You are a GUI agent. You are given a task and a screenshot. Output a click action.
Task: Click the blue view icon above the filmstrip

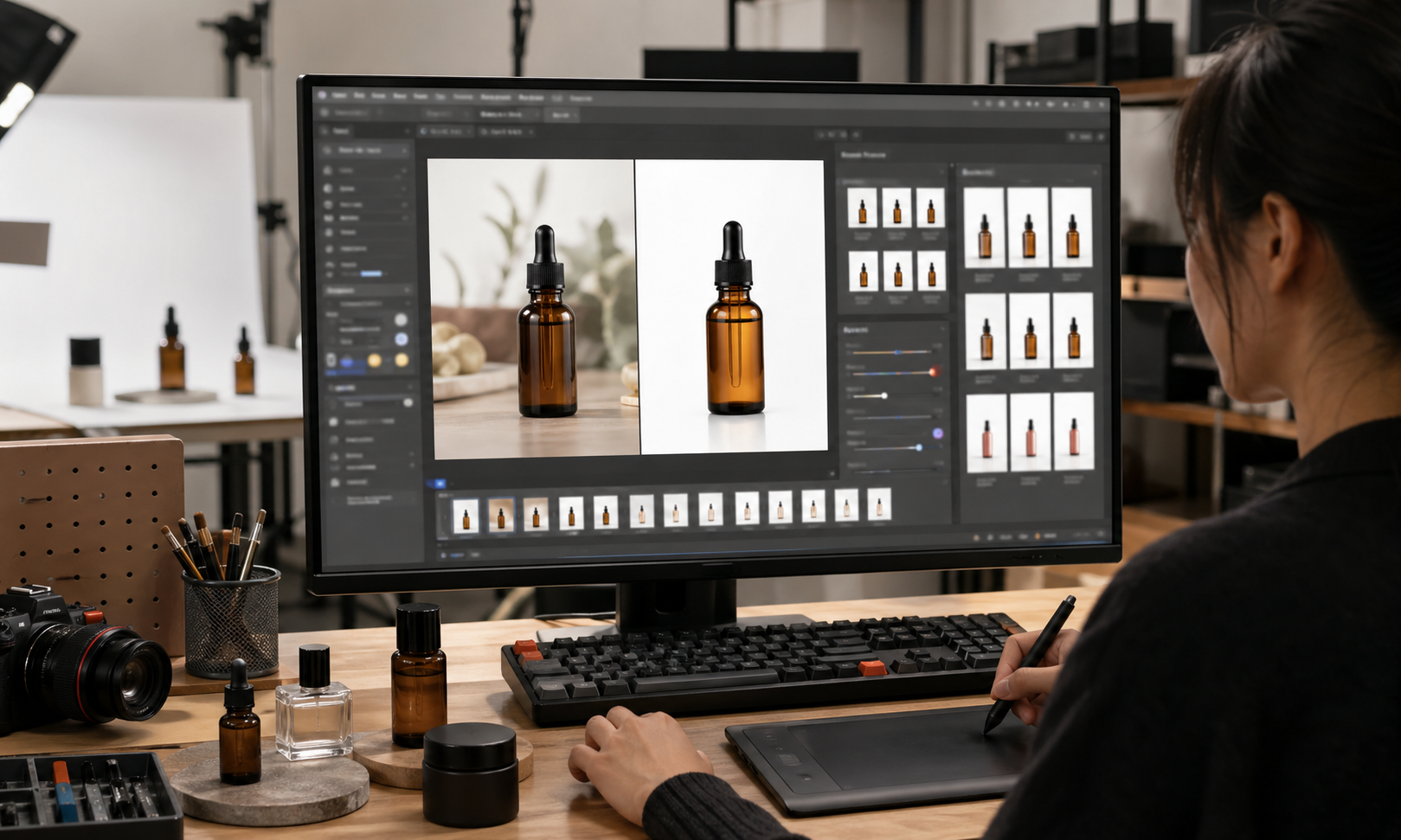[x=440, y=484]
